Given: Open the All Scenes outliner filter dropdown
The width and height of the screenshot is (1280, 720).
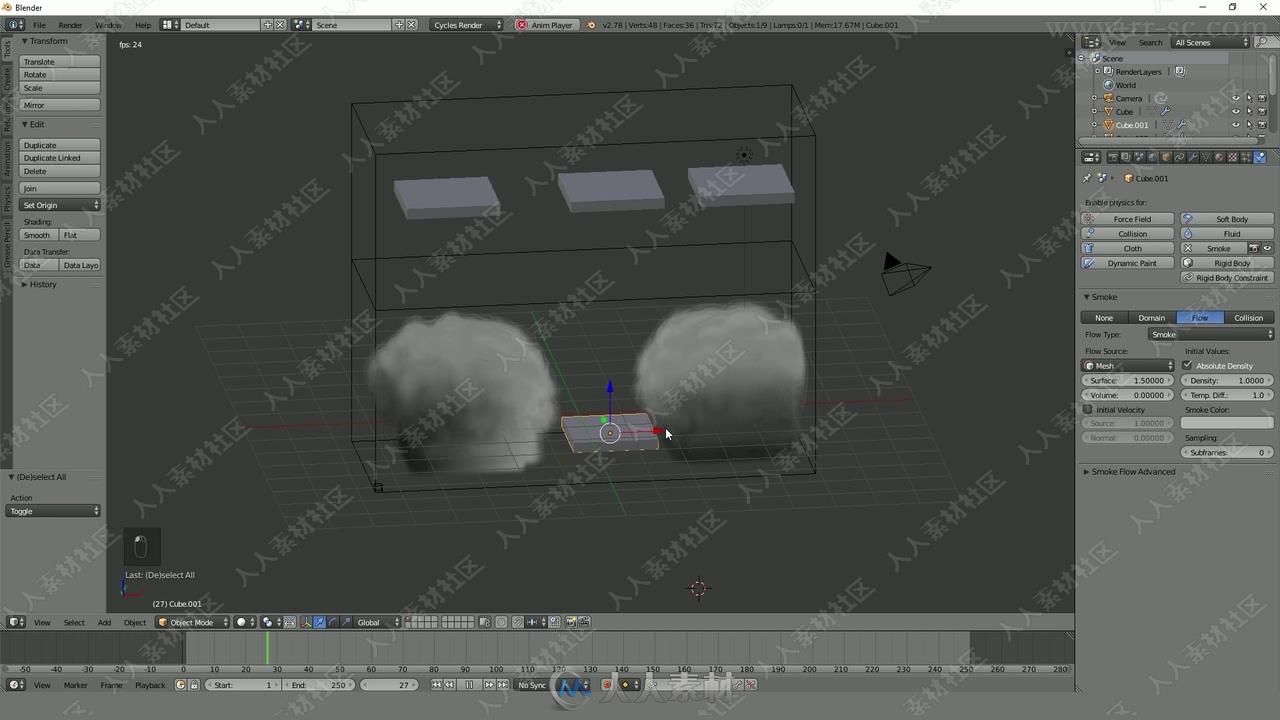Looking at the screenshot, I should click(x=1211, y=42).
